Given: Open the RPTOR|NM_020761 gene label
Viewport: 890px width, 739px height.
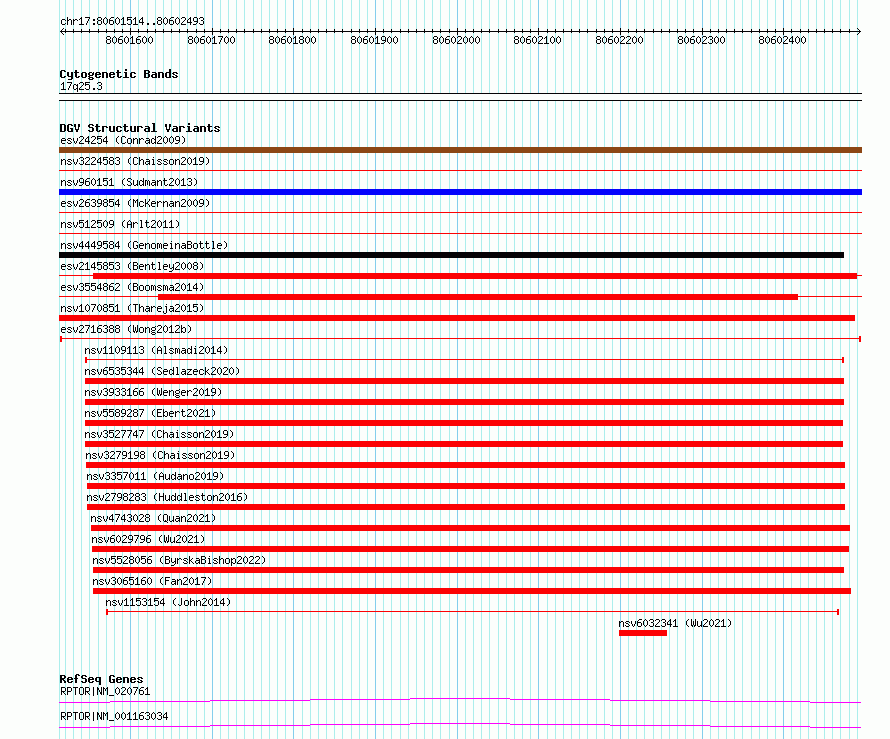Looking at the screenshot, I should tap(105, 691).
